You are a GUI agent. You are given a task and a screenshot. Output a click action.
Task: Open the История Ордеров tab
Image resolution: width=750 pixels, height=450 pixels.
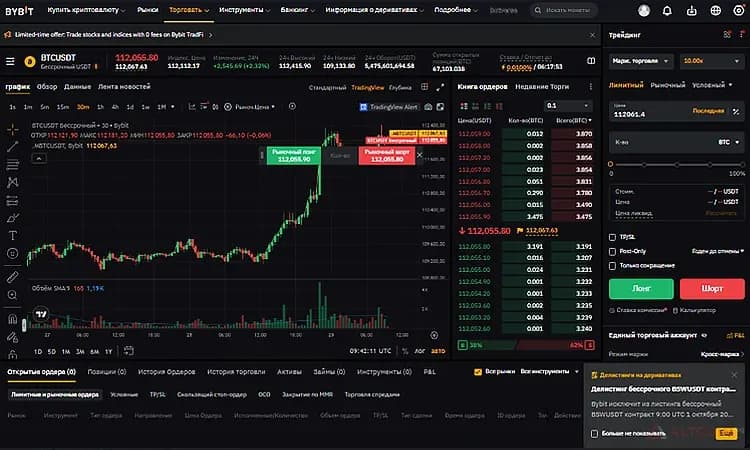point(166,372)
